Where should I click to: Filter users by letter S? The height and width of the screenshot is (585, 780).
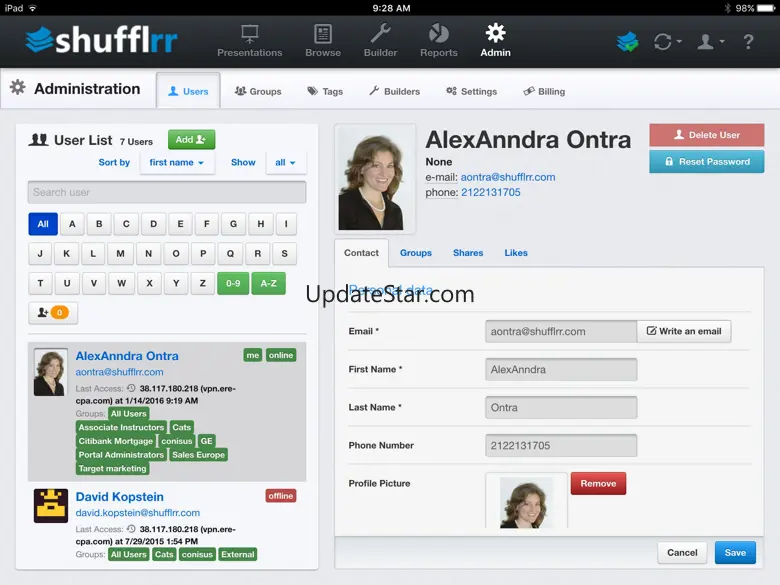(x=285, y=254)
